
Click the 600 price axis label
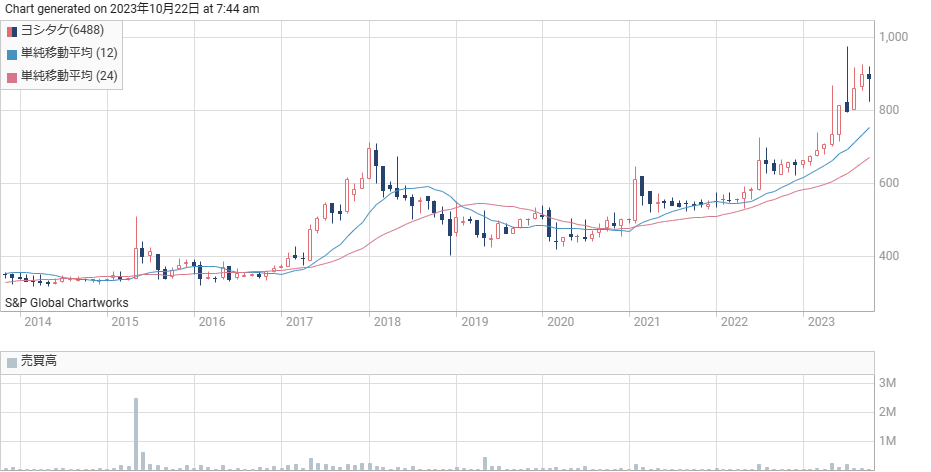coord(889,183)
